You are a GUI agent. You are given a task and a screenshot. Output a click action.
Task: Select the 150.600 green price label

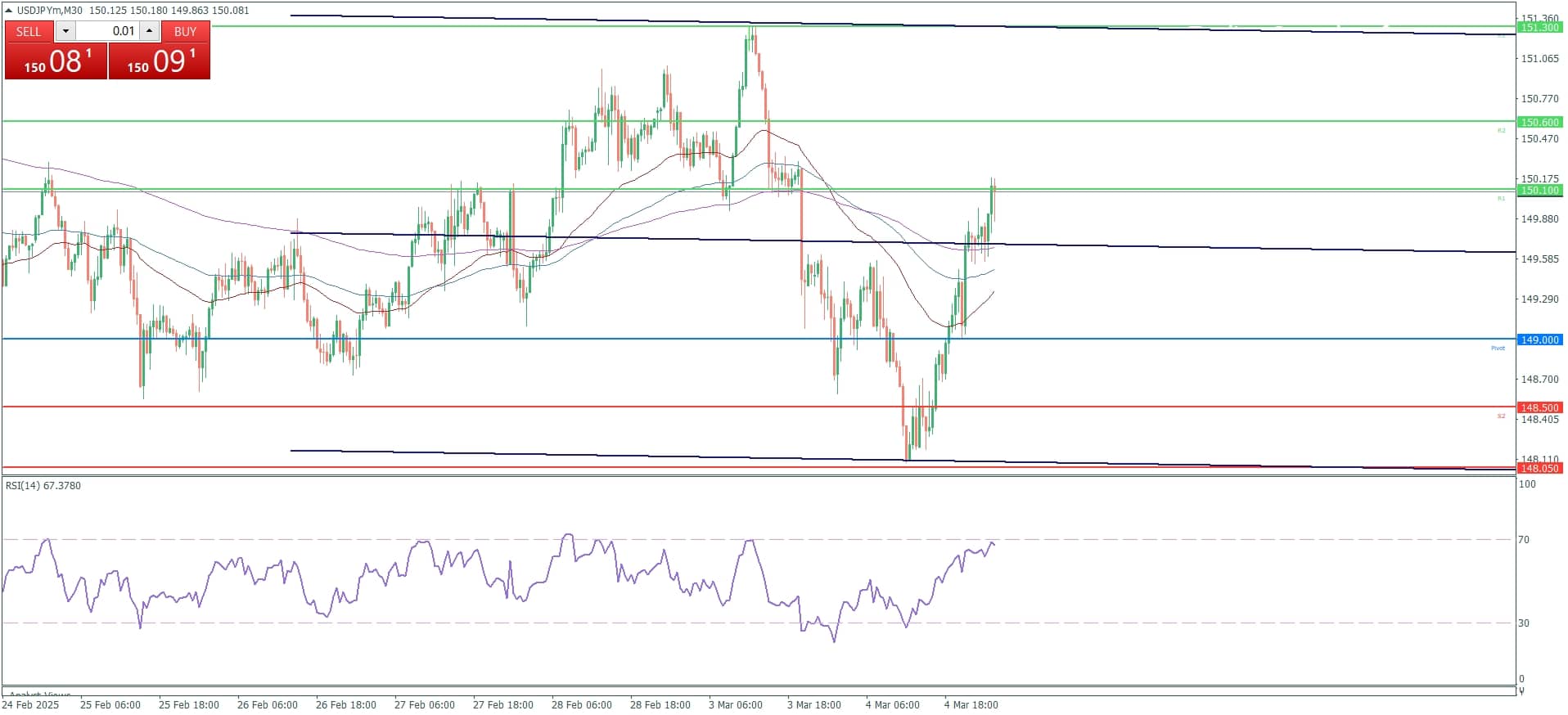click(1539, 123)
